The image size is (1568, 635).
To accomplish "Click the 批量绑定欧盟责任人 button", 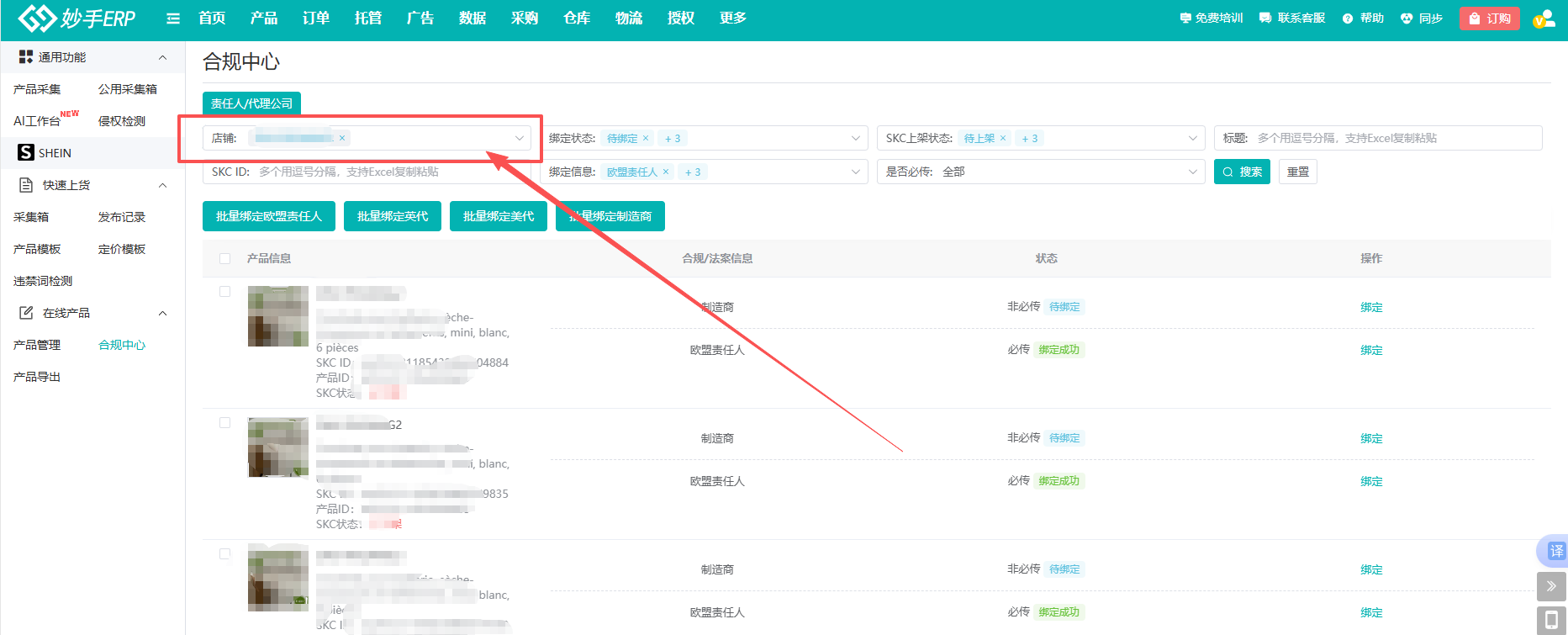I will pyautogui.click(x=269, y=216).
